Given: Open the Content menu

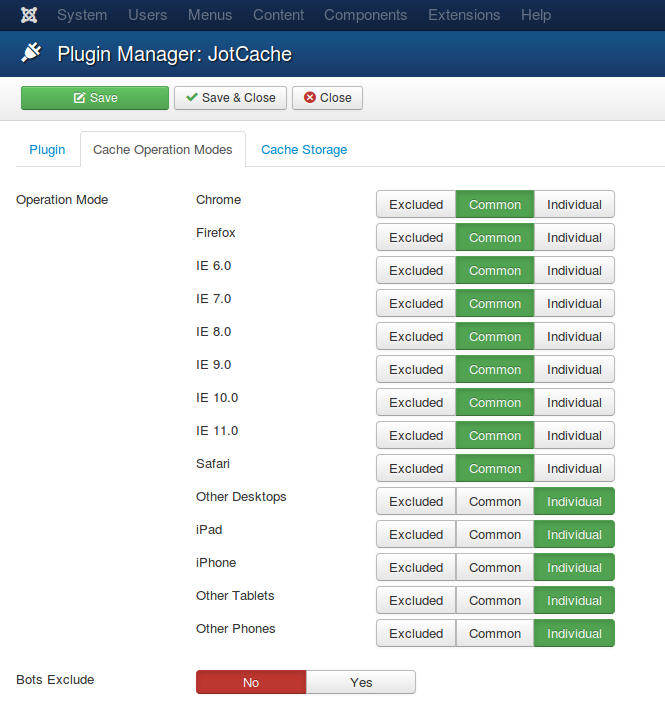Looking at the screenshot, I should [x=278, y=15].
